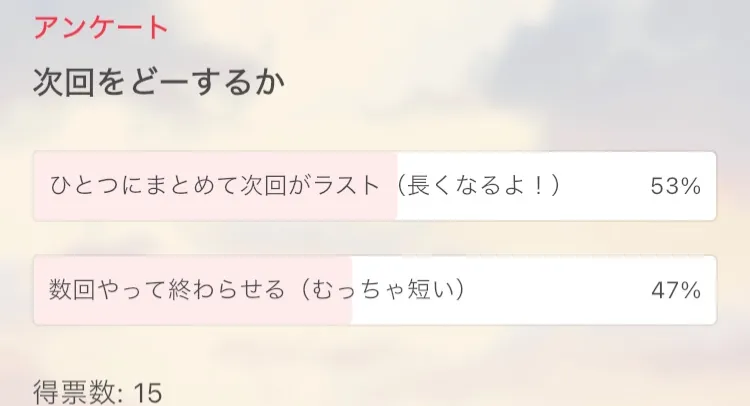Click the poll question 次回をどーするか
The height and width of the screenshot is (406, 750).
tap(160, 83)
